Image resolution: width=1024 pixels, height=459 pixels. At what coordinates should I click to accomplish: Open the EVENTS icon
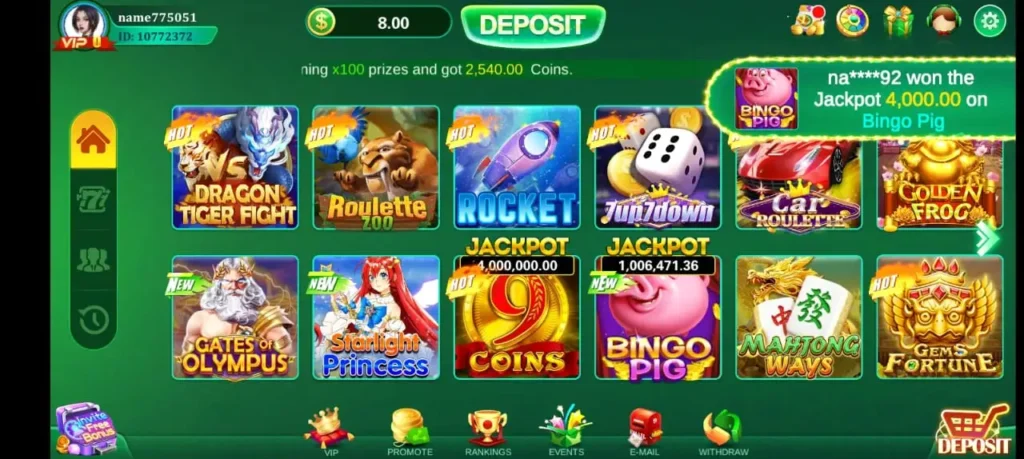[x=566, y=431]
